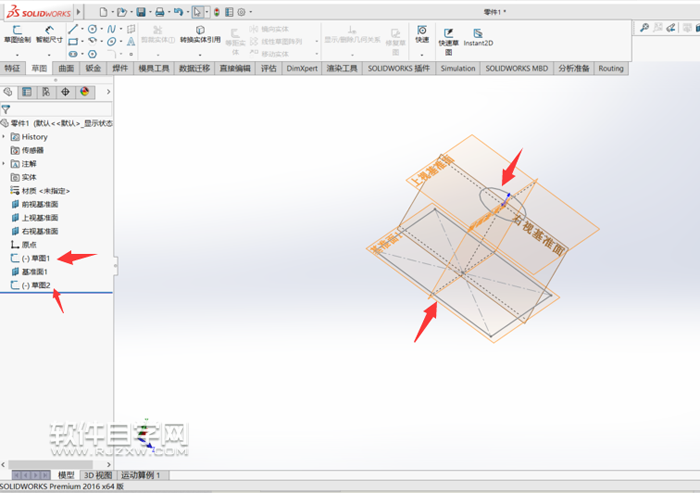Select (-) 草图1 in the feature tree
700x493 pixels.
click(30, 258)
